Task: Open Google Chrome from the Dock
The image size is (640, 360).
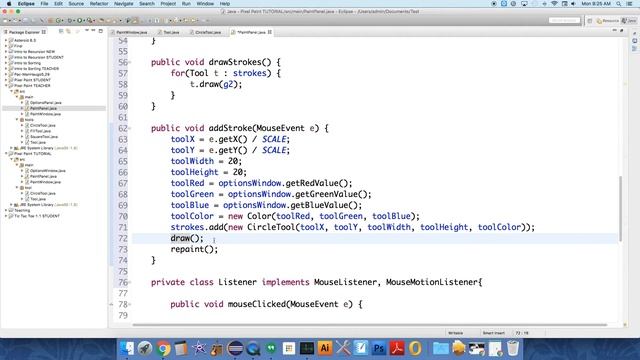Action: [163, 348]
